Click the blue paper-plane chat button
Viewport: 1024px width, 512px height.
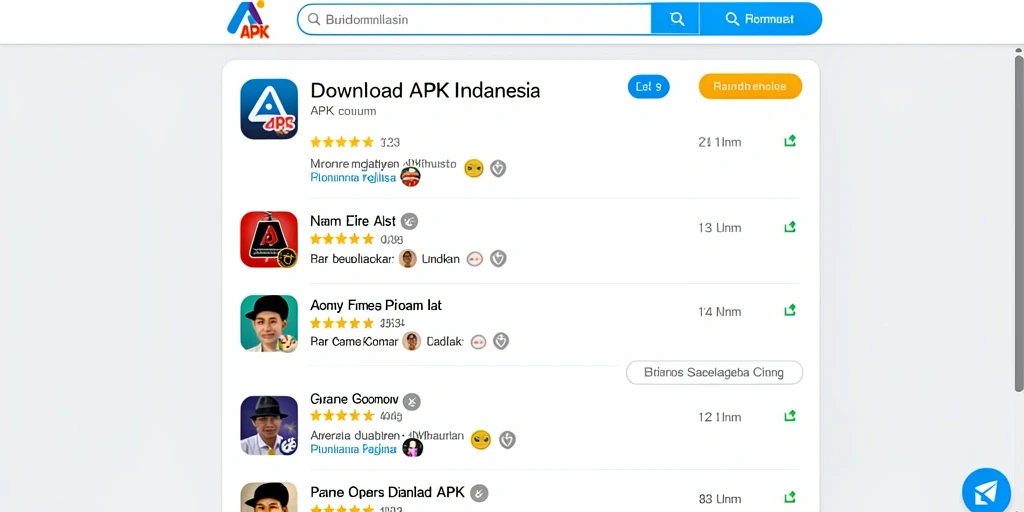coord(986,492)
